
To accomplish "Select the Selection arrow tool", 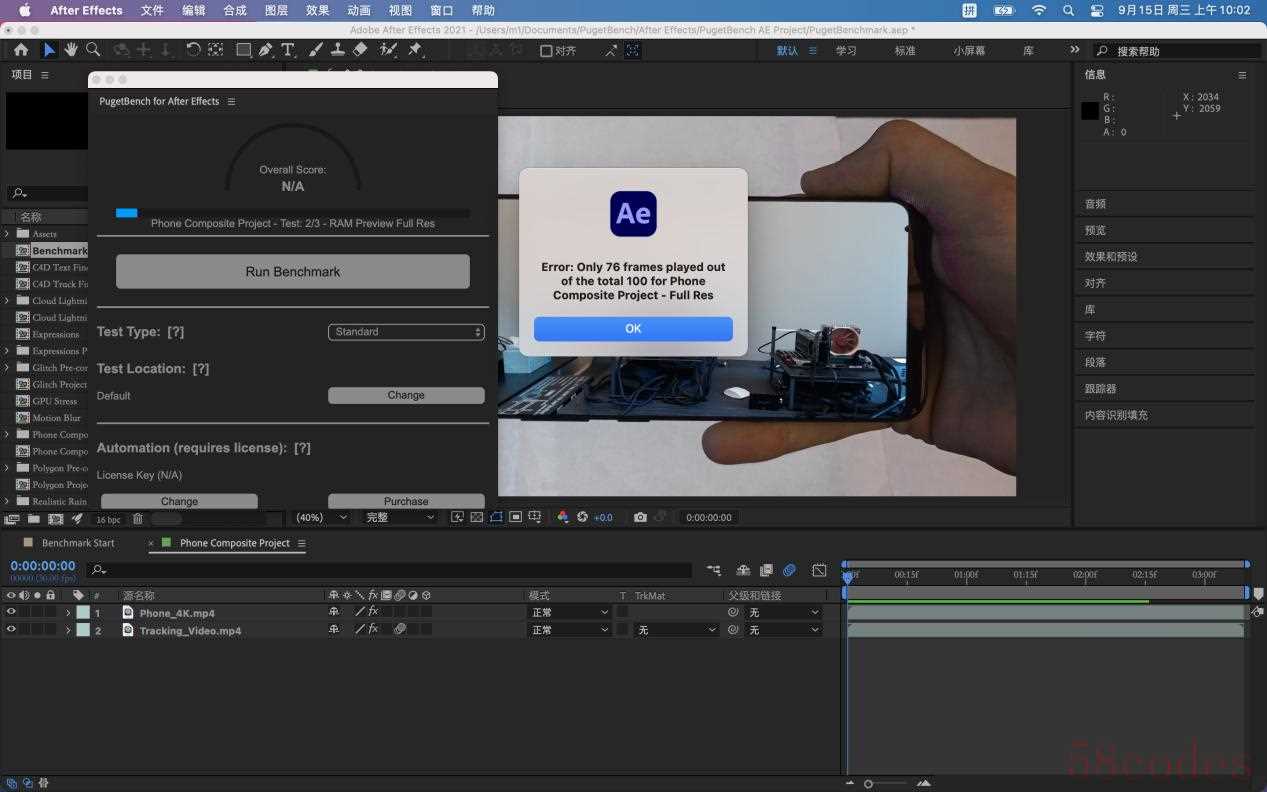I will click(49, 50).
